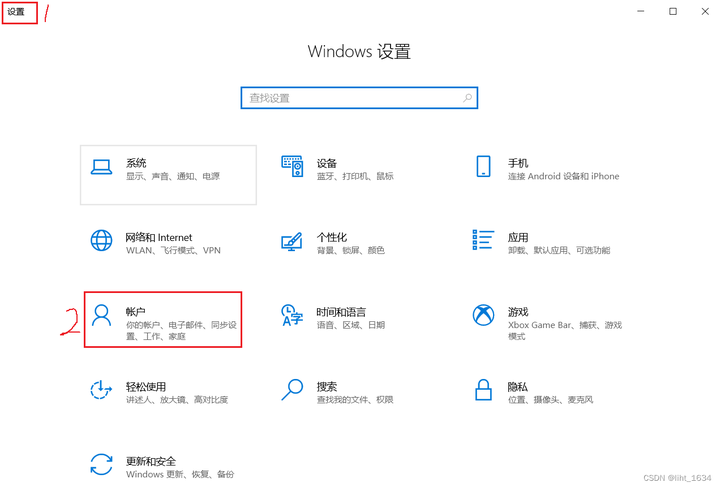The height and width of the screenshot is (487, 720).
Task: Open the Xbox Gaming icon
Action: (483, 315)
